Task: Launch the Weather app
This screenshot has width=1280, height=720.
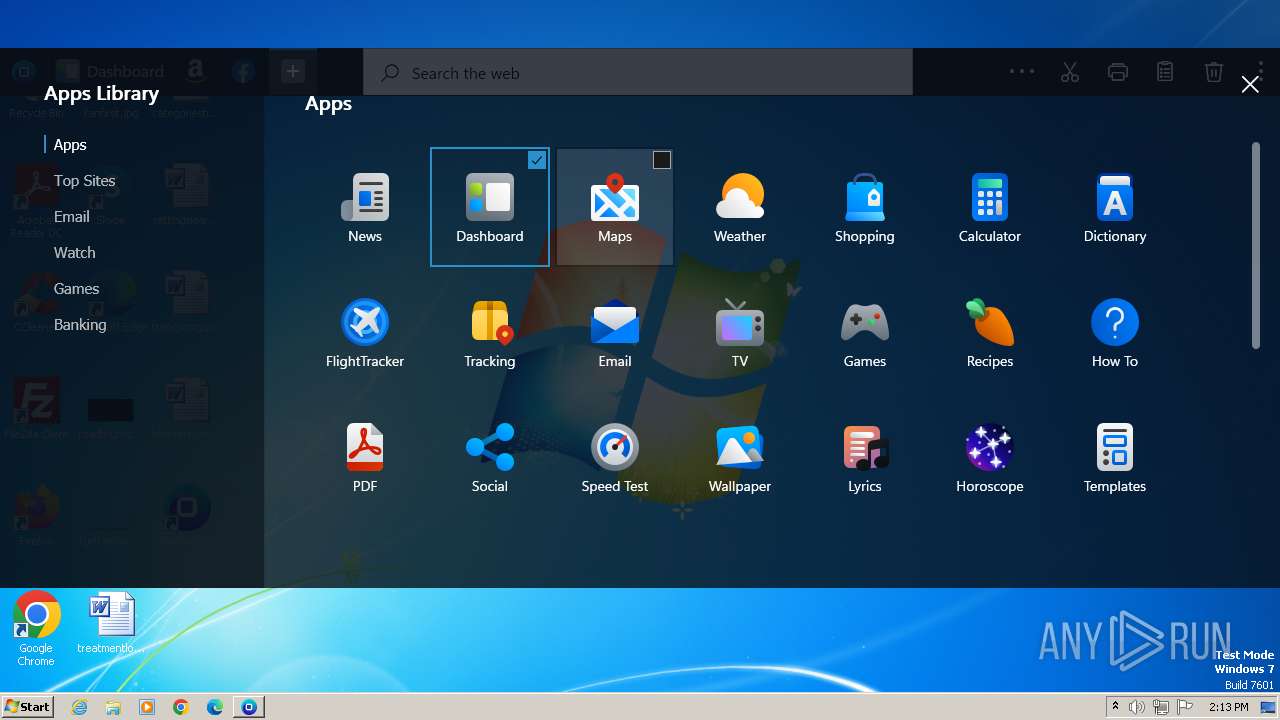Action: (740, 208)
